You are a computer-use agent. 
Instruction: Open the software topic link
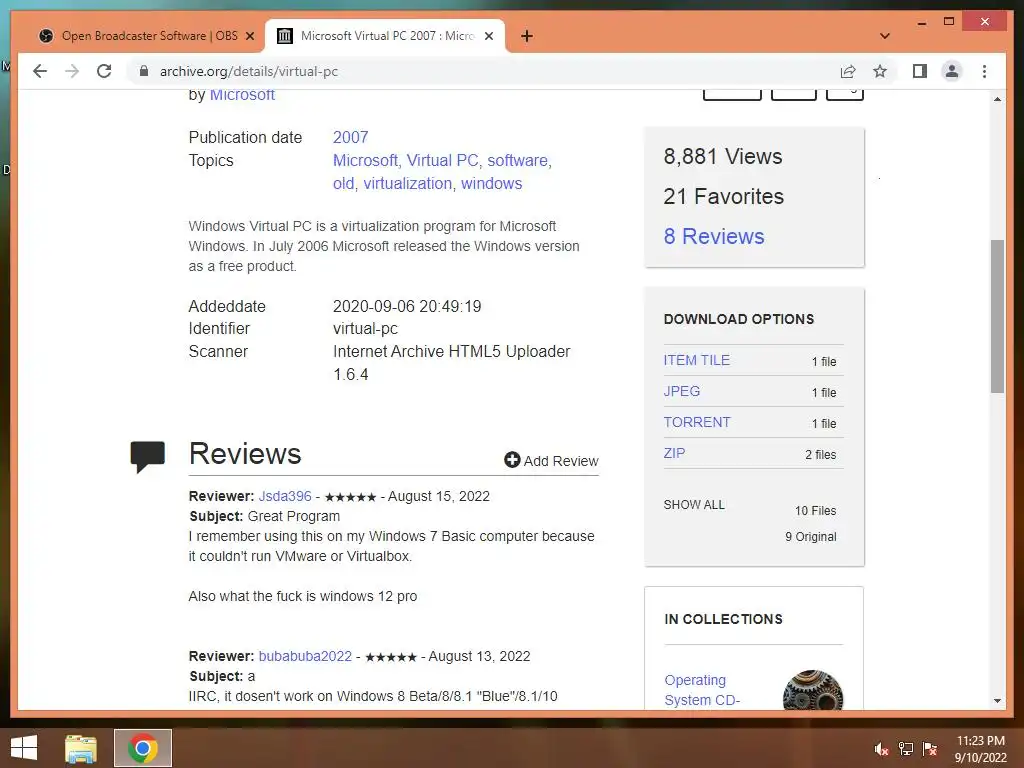517,160
